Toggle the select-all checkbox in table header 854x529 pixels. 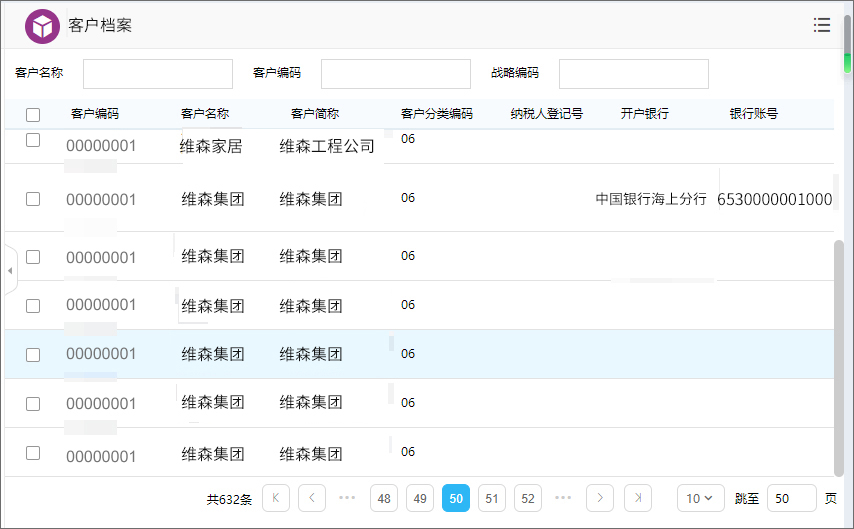coord(33,115)
